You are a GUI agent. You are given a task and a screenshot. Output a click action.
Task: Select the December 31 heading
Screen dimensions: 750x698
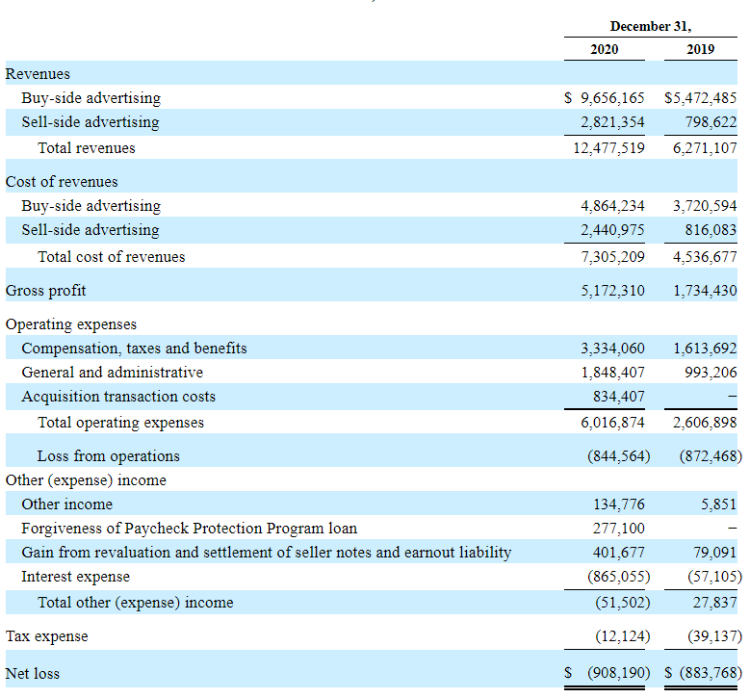(x=651, y=26)
